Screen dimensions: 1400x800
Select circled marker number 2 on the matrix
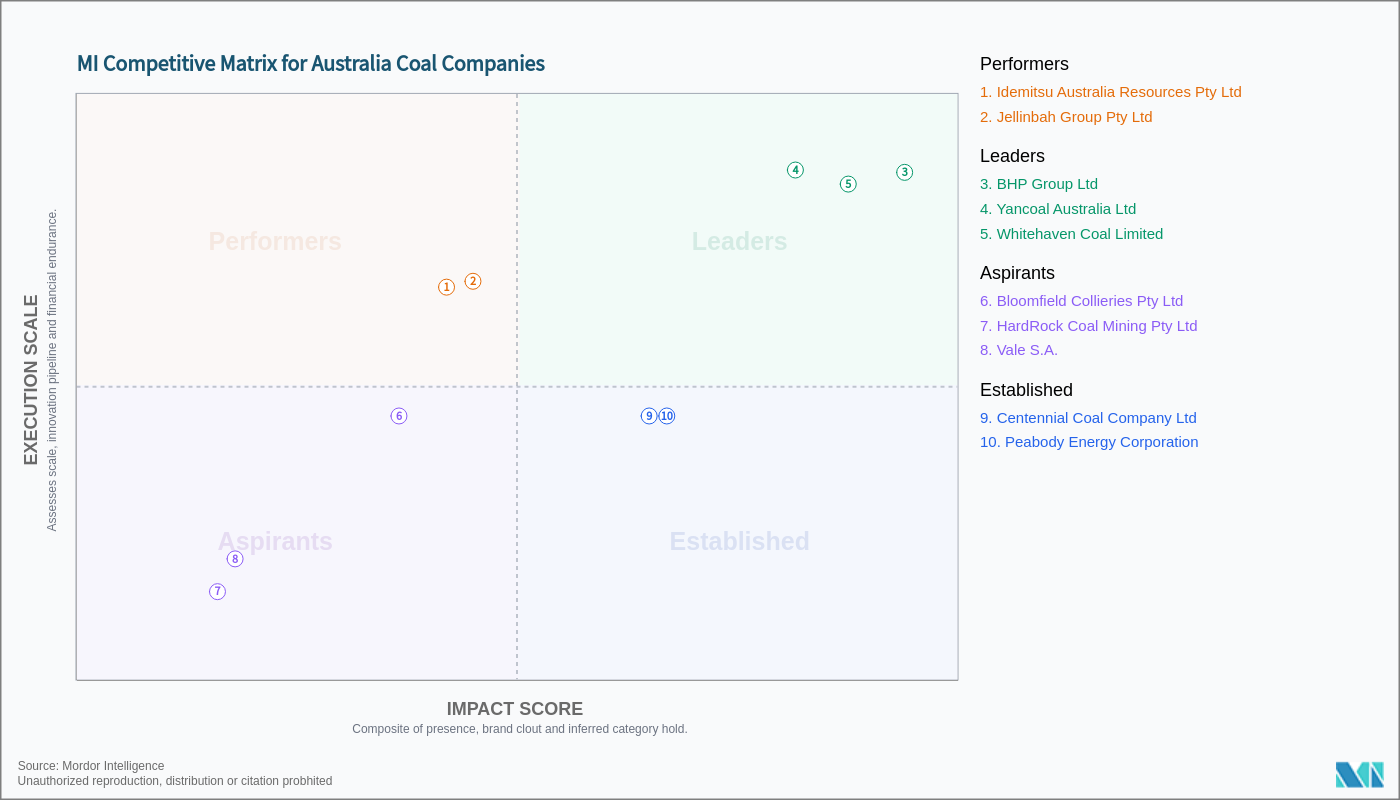(x=473, y=282)
